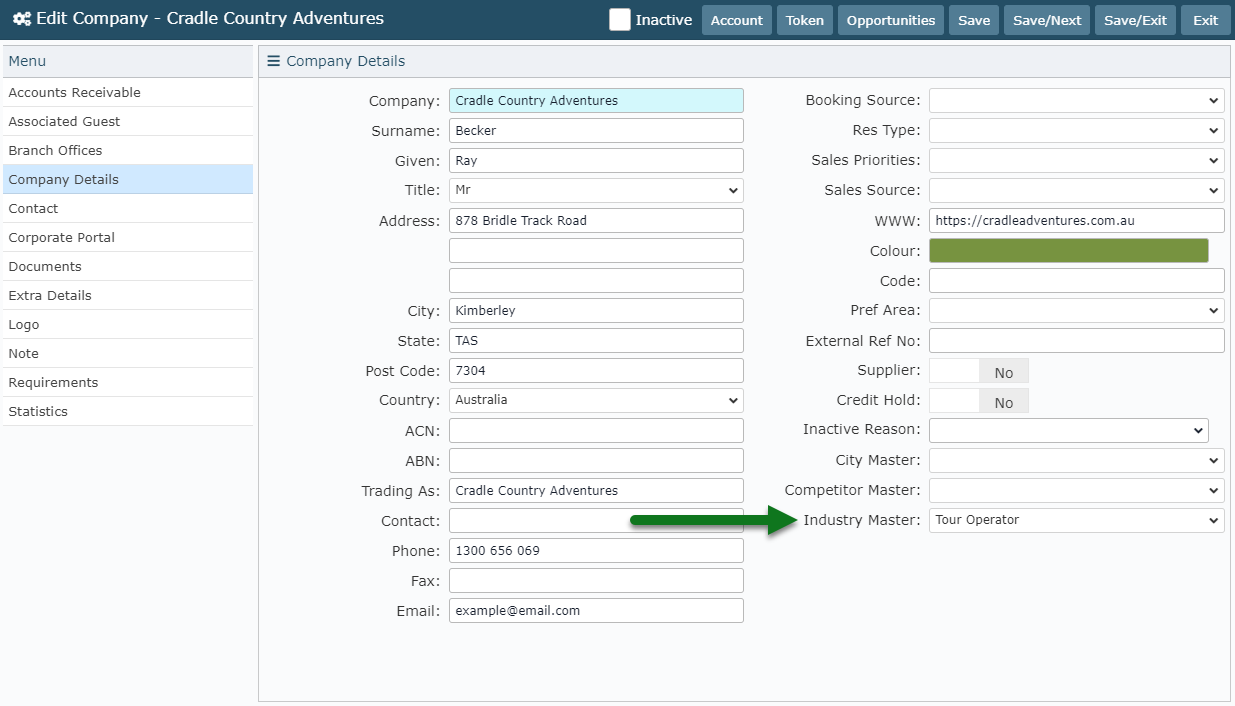Click the Save/Exit button
Screen dimensions: 1235x706
pos(1135,20)
